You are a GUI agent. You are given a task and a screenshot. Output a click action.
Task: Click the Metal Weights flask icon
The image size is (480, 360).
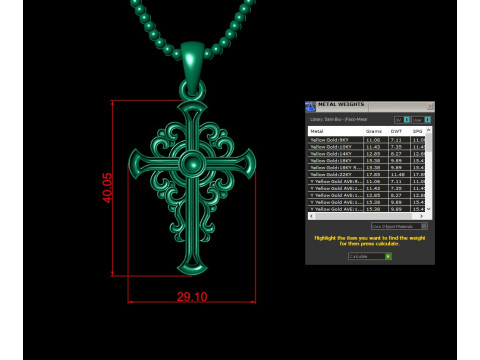[x=310, y=107]
